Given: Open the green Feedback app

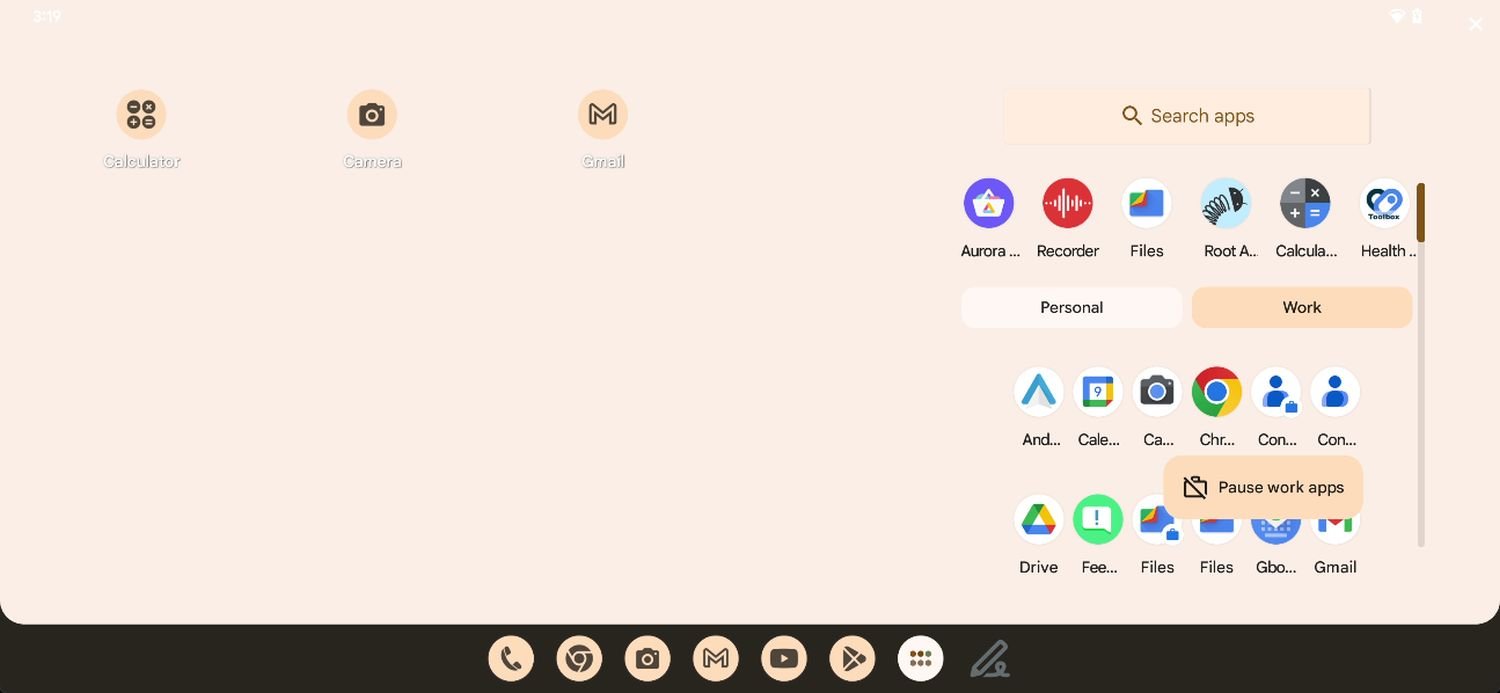Looking at the screenshot, I should click(x=1098, y=520).
